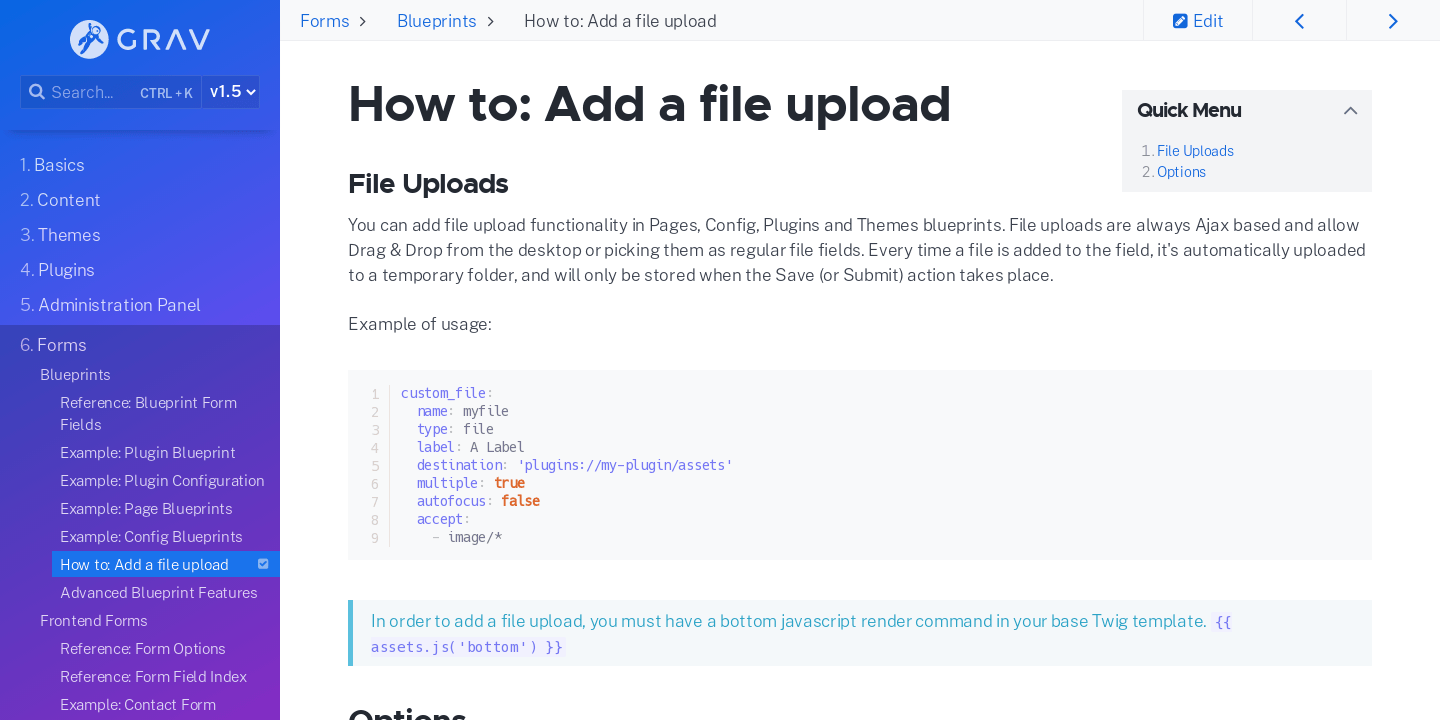Screen dimensions: 1440x720
Task: Click the Edit pencil icon
Action: coord(1182,20)
